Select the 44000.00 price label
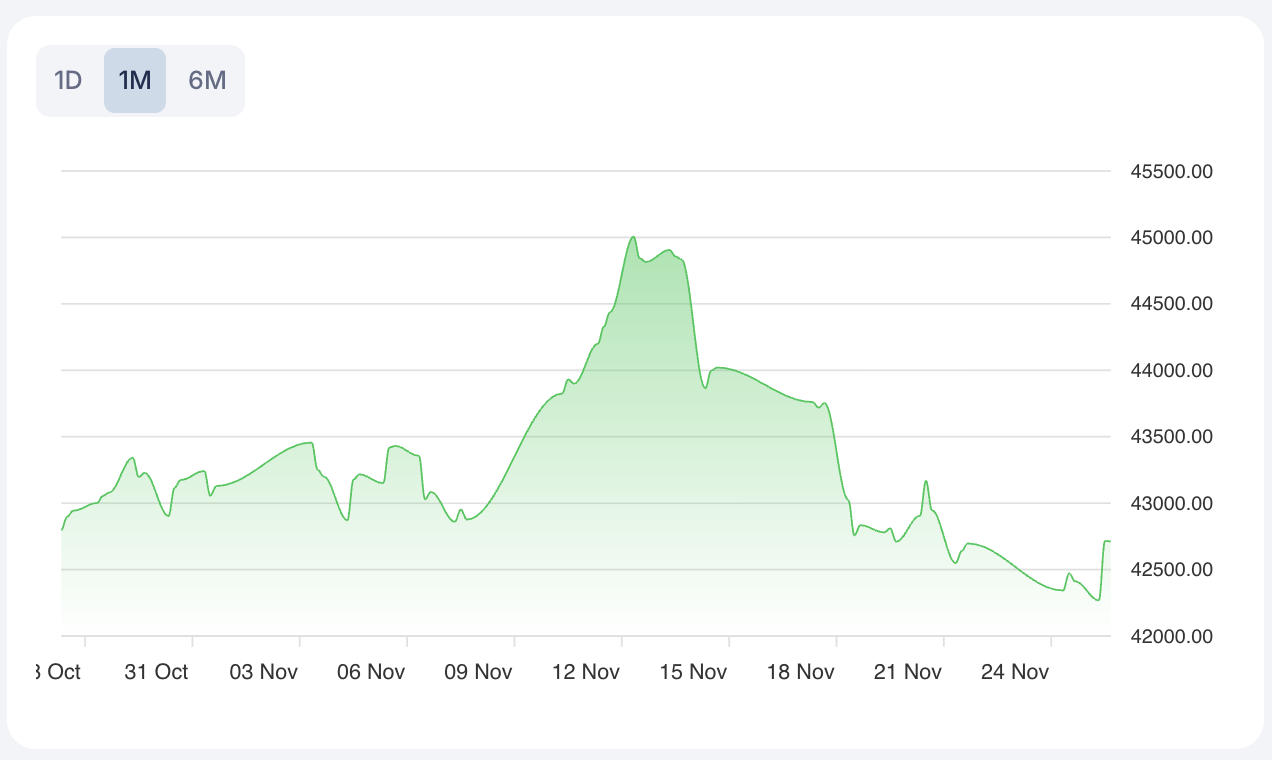This screenshot has width=1272, height=760. click(x=1171, y=371)
